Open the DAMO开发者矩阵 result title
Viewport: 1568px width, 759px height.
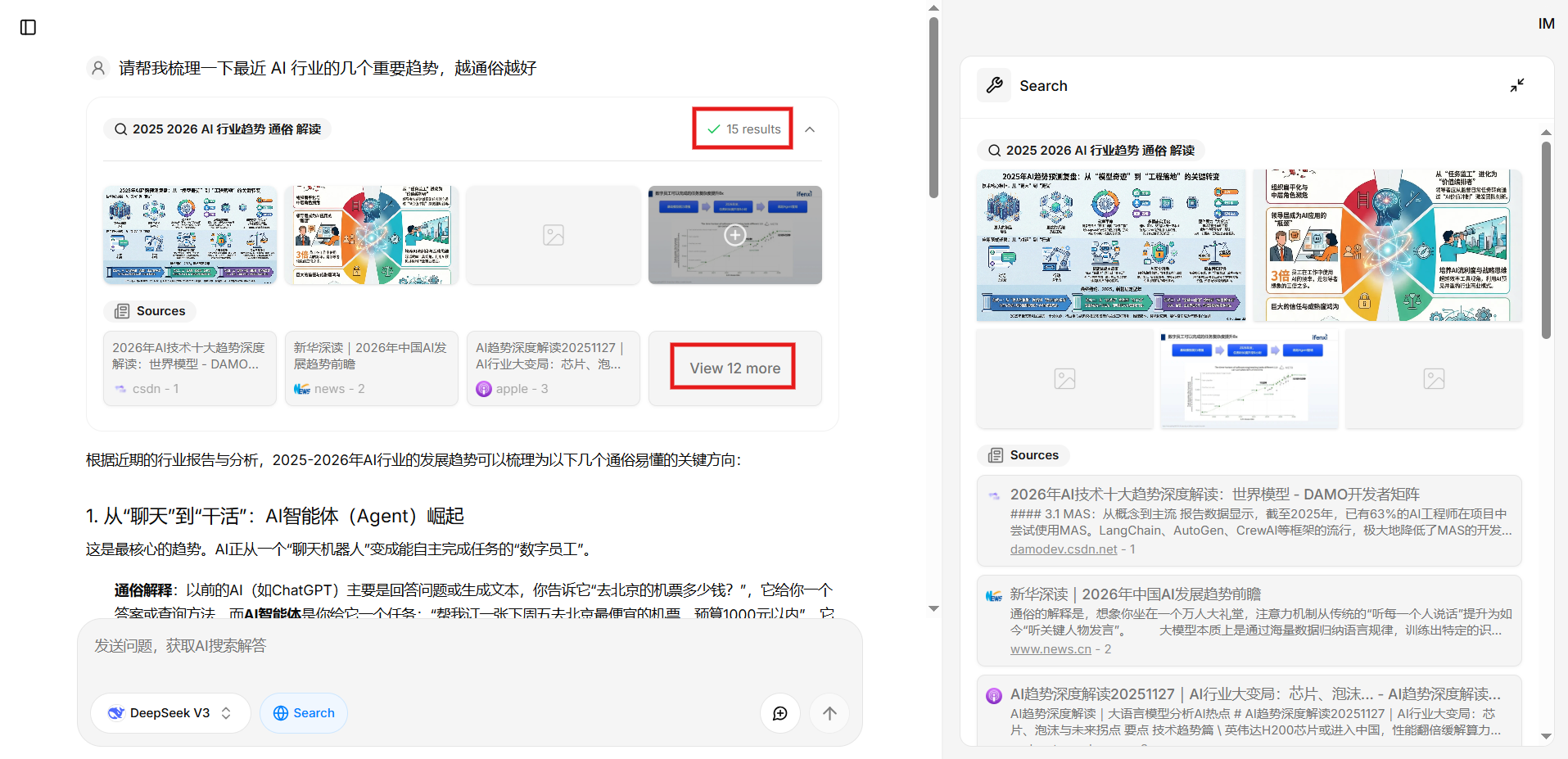[1215, 495]
